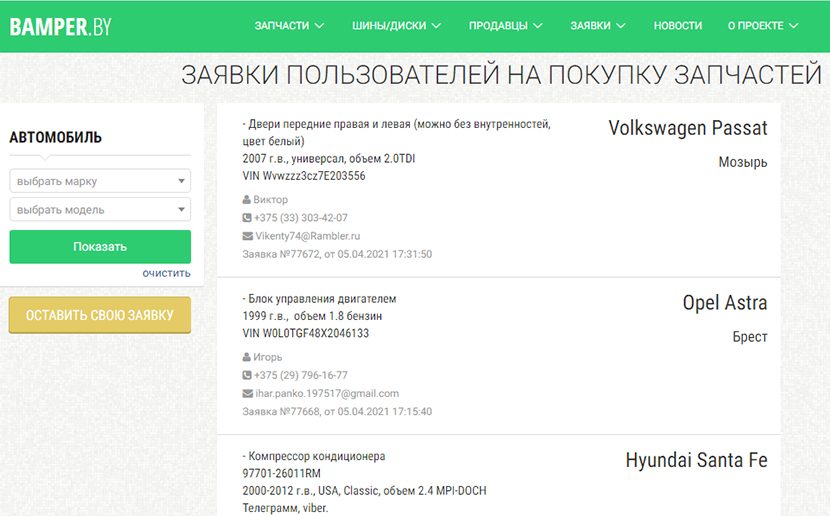Go to the НОВОСТИ page
The height and width of the screenshot is (516, 830).
point(677,26)
